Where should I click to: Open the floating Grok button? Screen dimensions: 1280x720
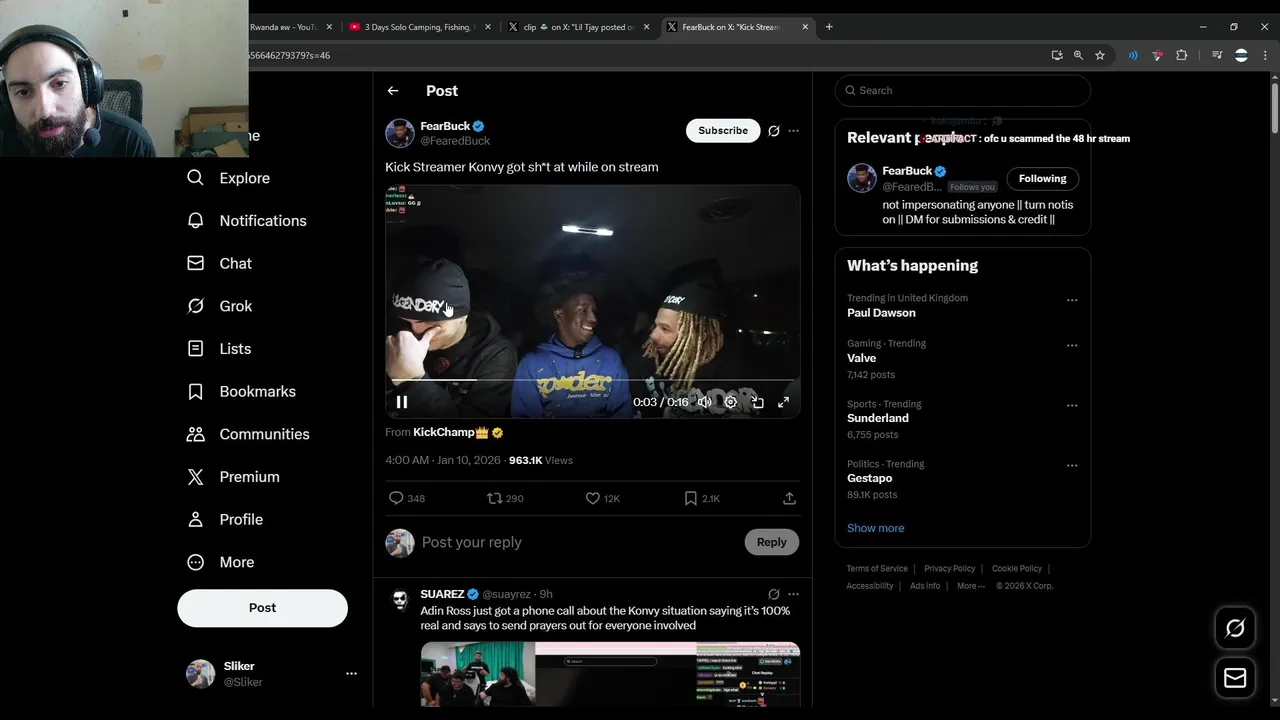tap(1235, 628)
